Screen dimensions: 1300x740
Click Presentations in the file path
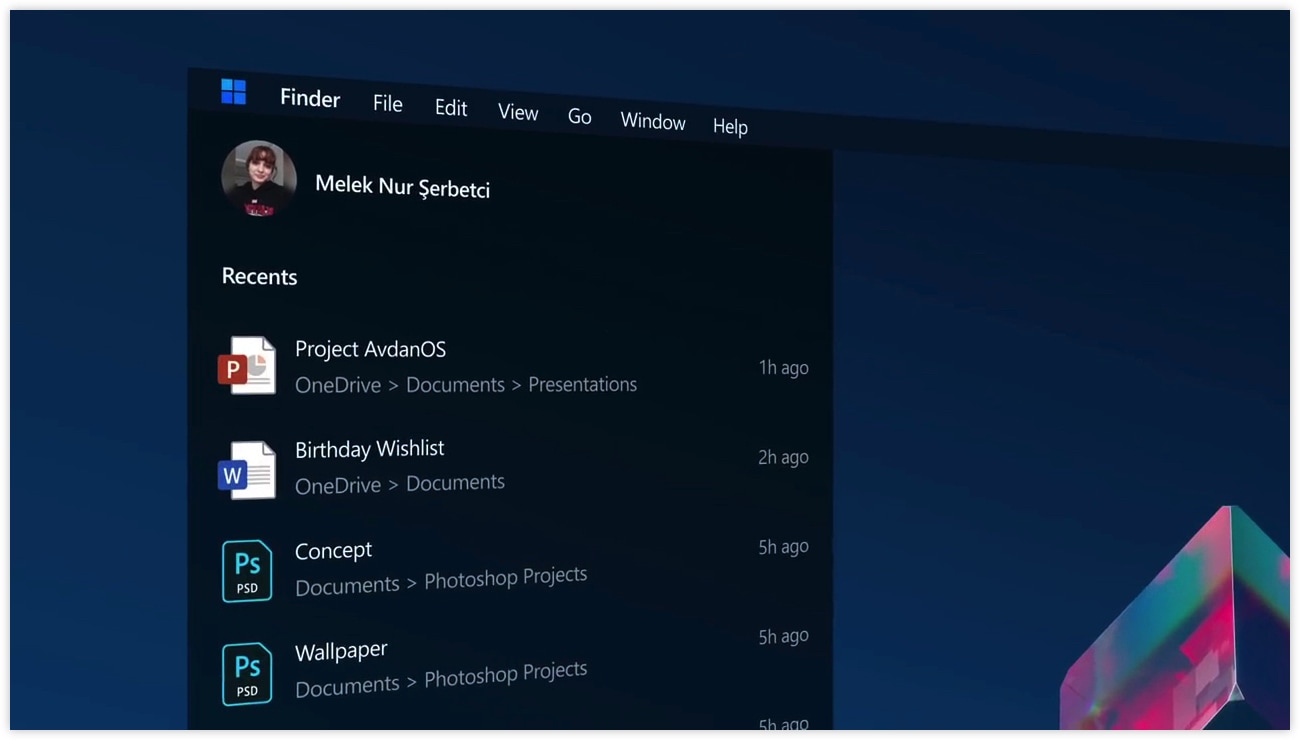pos(582,384)
